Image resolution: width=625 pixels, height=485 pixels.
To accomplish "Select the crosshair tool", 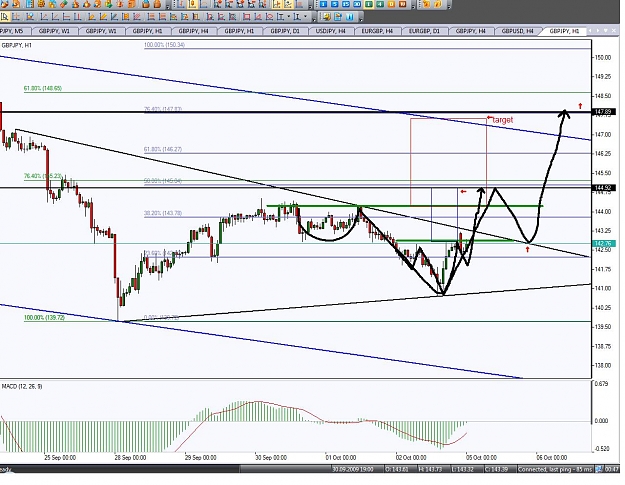I will coord(16,17).
